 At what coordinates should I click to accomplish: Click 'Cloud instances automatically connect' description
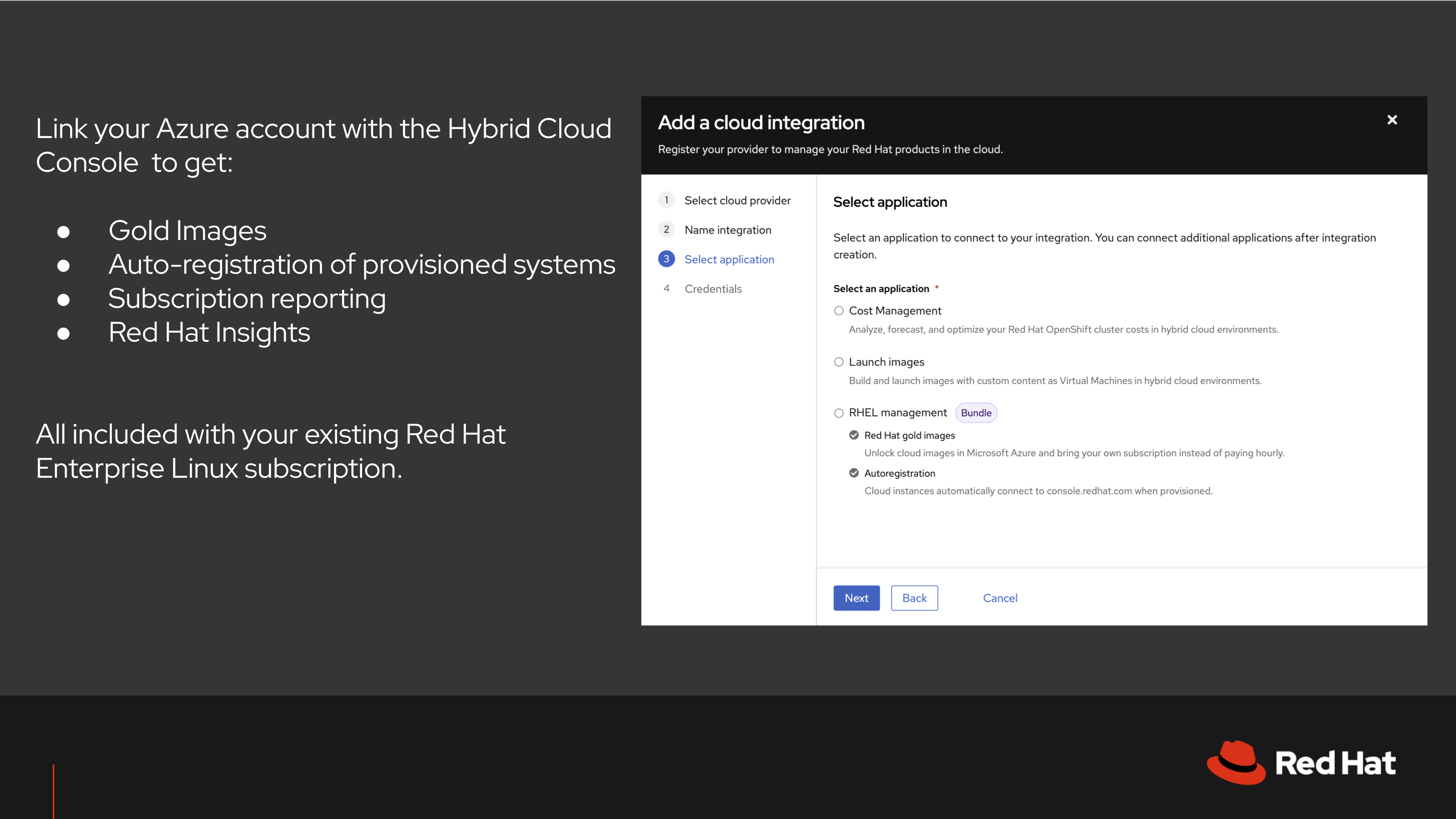point(1038,491)
